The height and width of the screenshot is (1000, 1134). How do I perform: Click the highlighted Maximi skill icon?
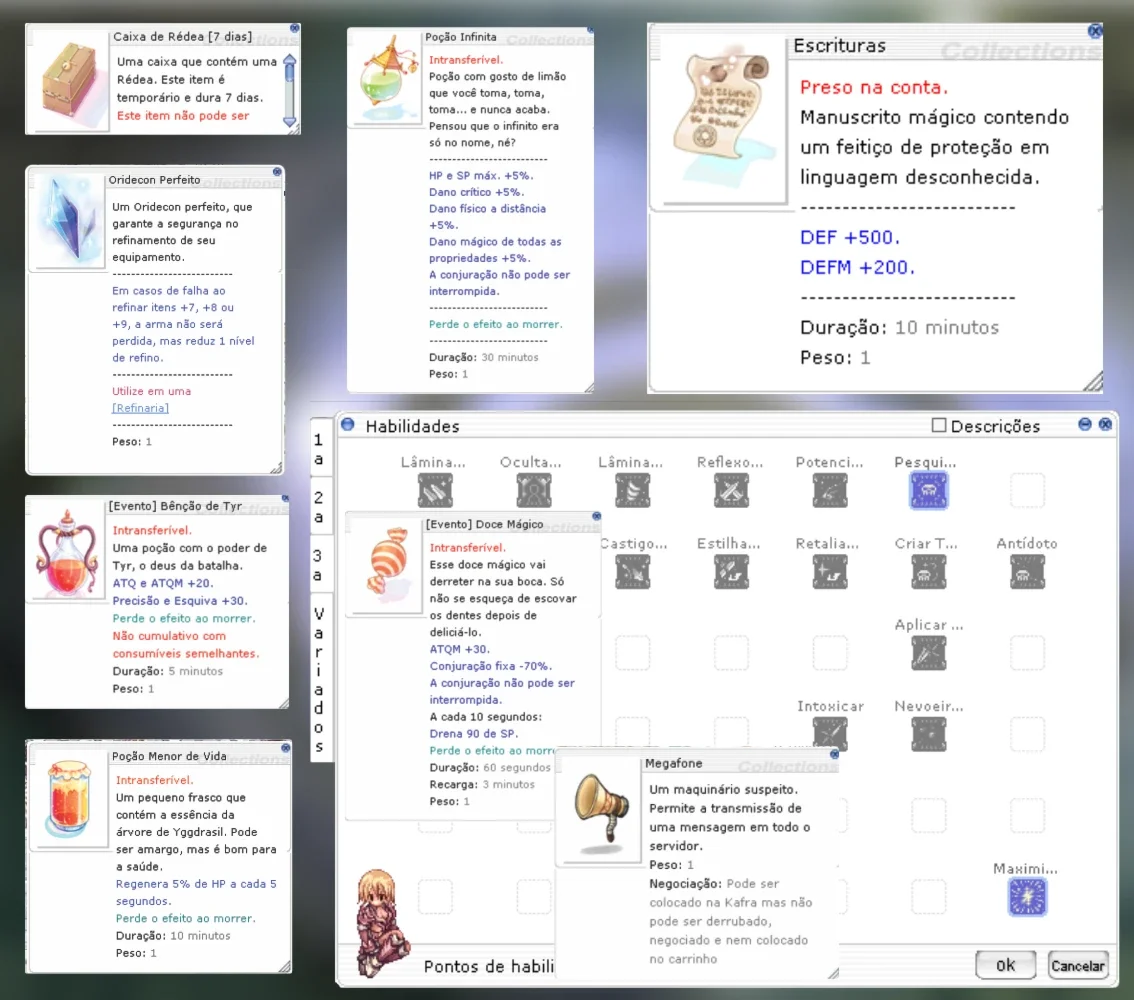(x=1027, y=897)
